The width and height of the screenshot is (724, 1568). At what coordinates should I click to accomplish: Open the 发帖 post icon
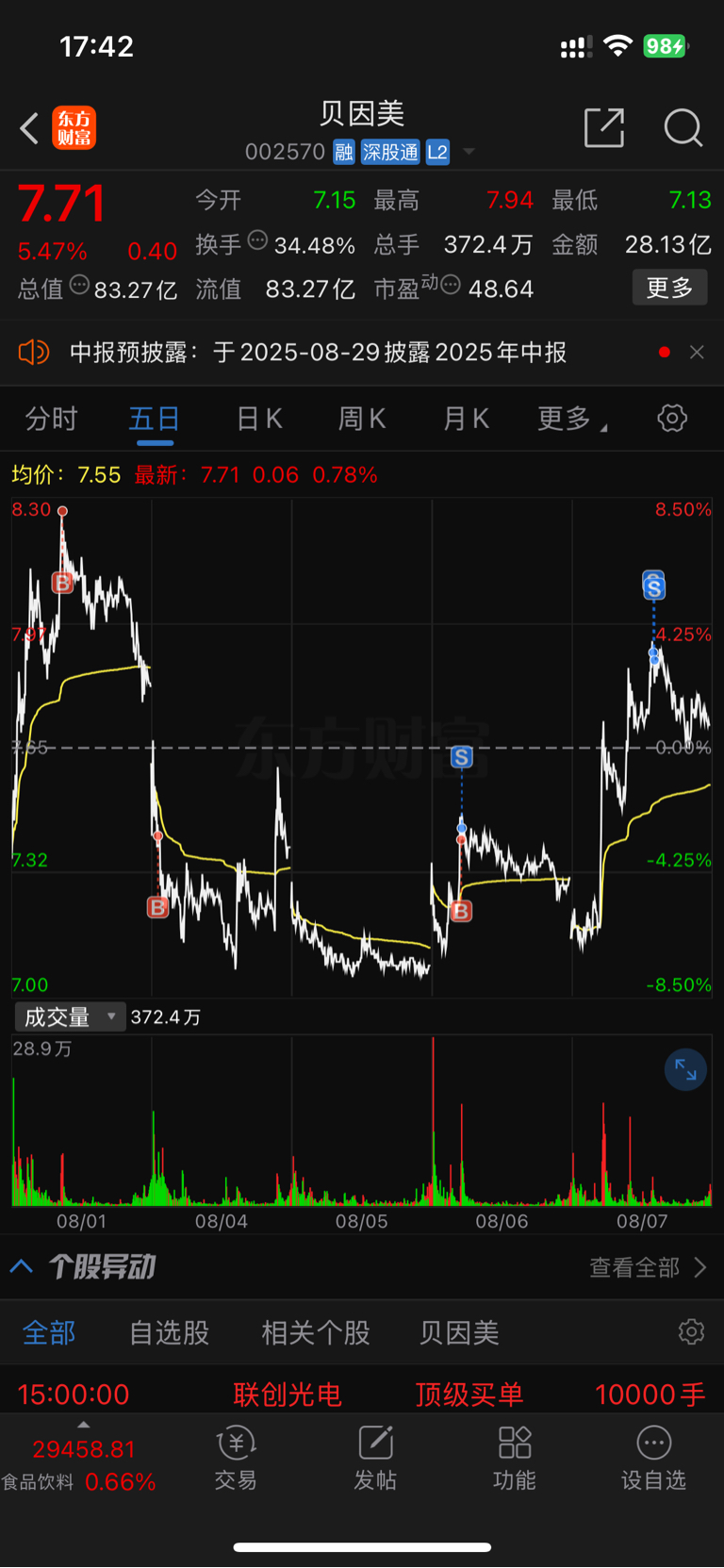click(375, 1458)
